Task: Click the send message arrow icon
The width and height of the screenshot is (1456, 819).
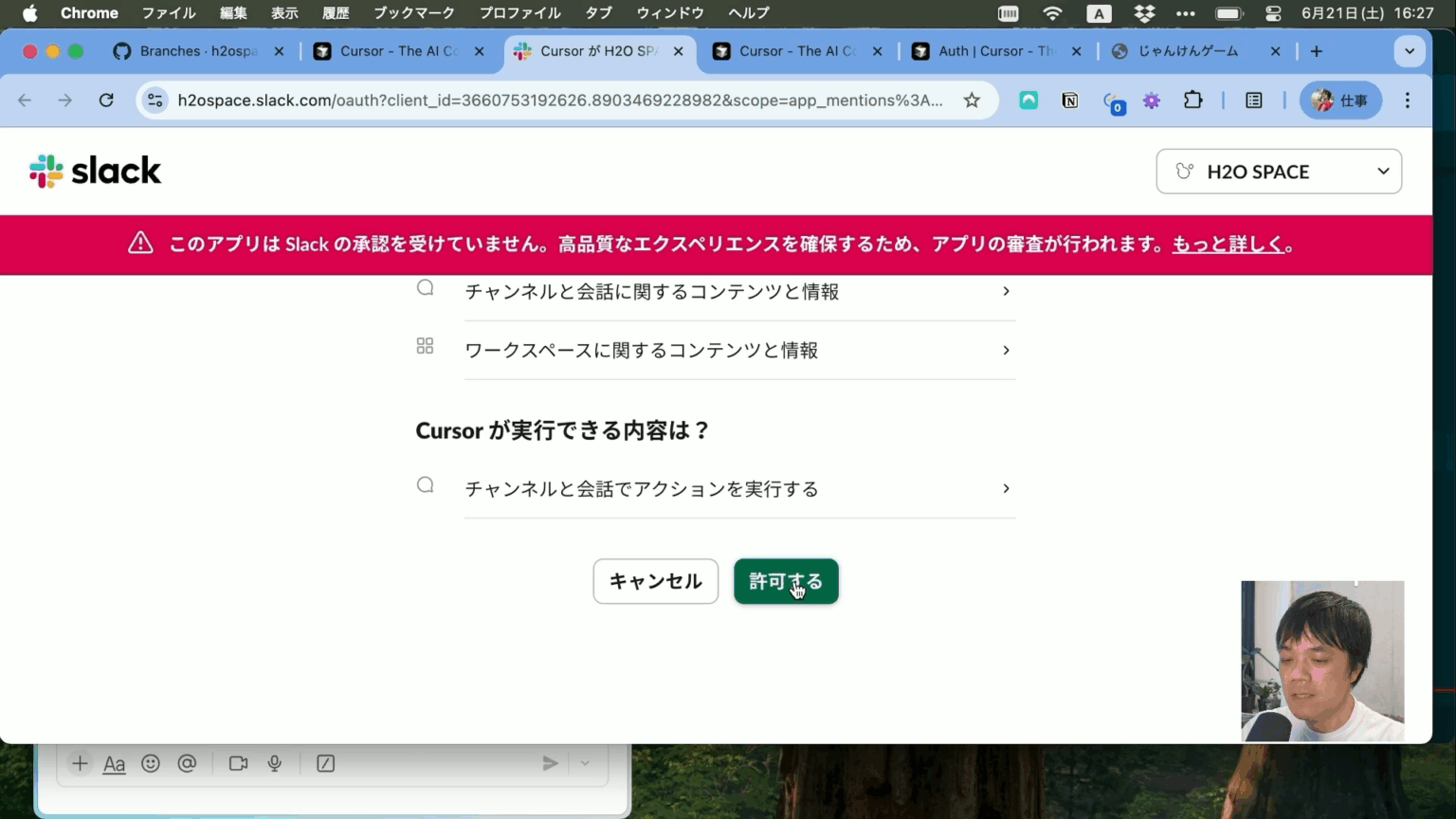Action: pyautogui.click(x=550, y=763)
